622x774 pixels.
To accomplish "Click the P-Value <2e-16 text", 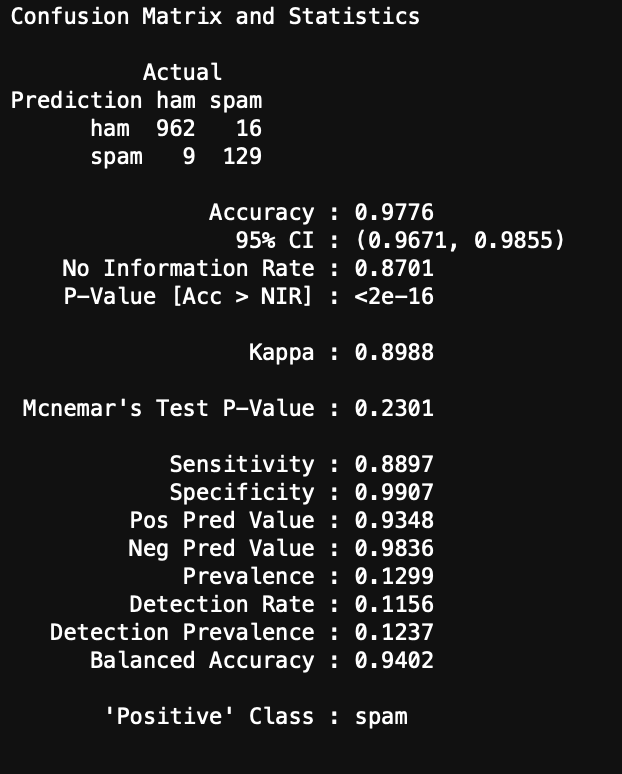I will tap(394, 296).
